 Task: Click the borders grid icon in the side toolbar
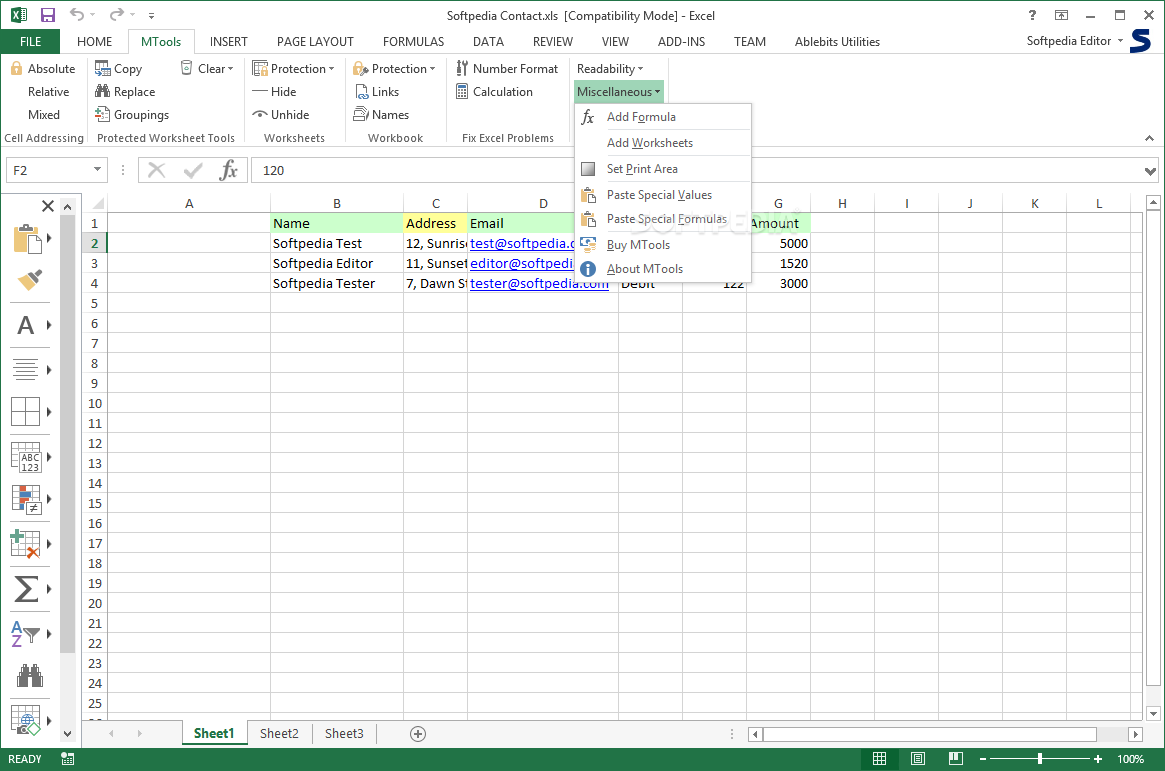tap(25, 411)
